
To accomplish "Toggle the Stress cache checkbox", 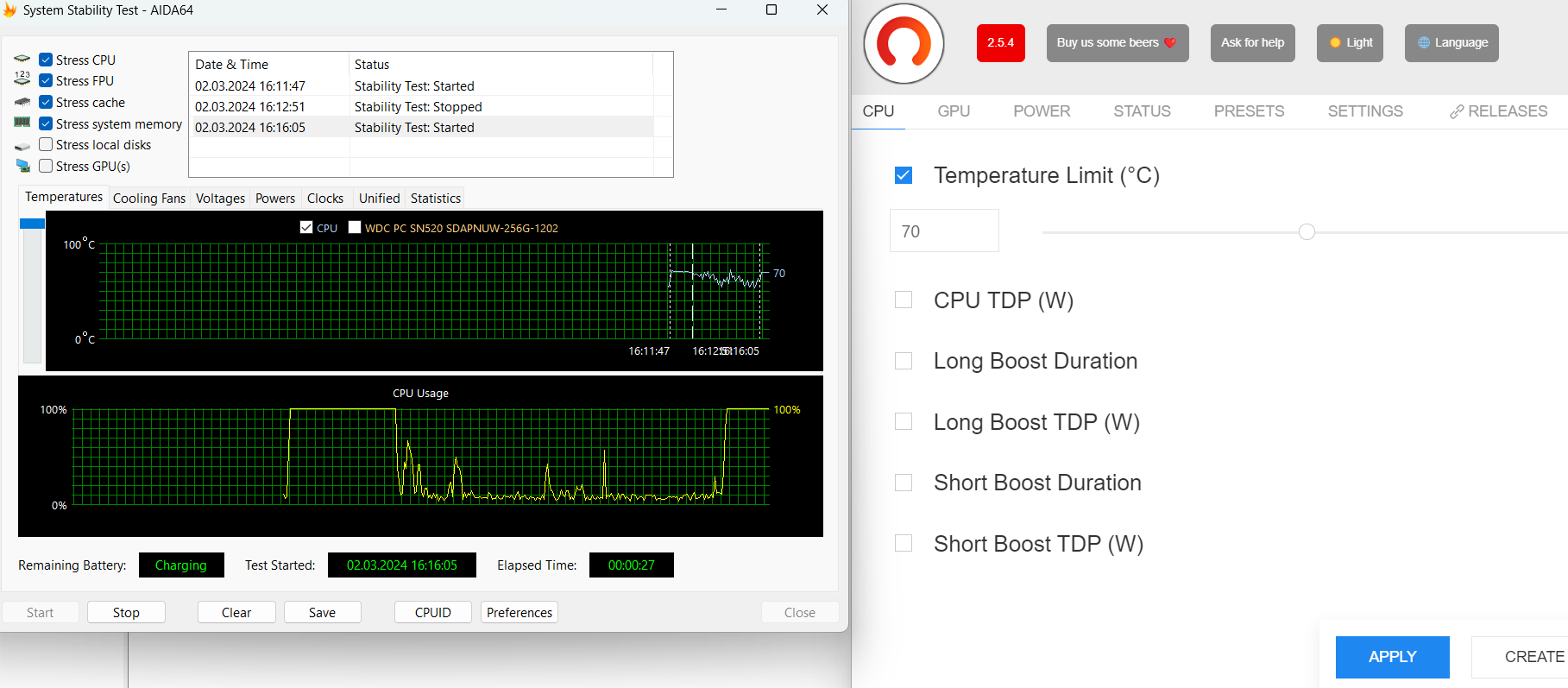I will coord(47,102).
